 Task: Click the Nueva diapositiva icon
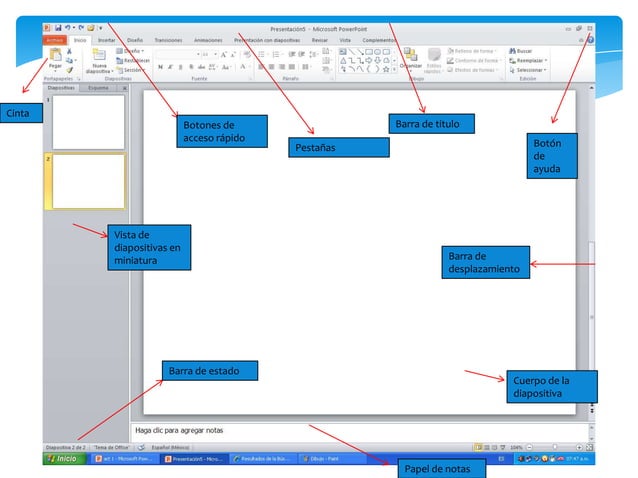(99, 56)
